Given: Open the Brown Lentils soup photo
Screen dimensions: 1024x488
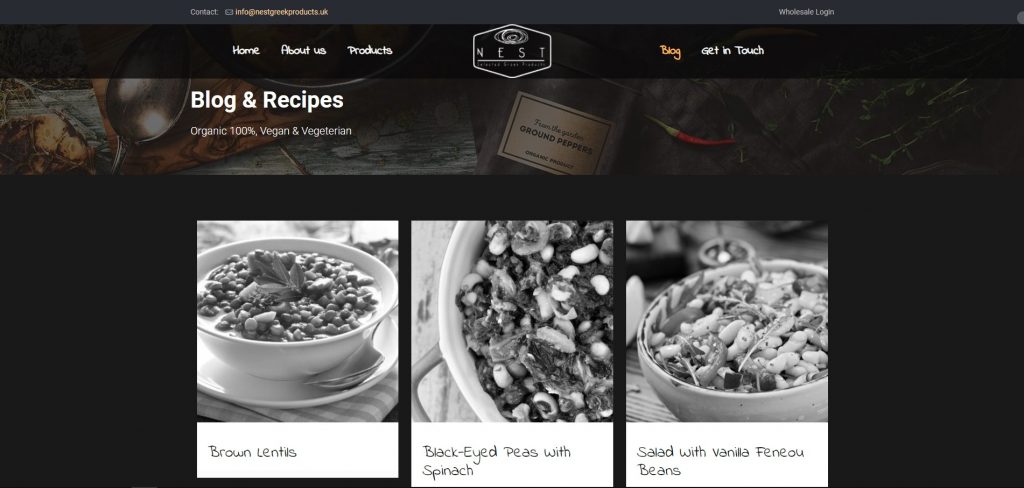Looking at the screenshot, I should click(297, 321).
